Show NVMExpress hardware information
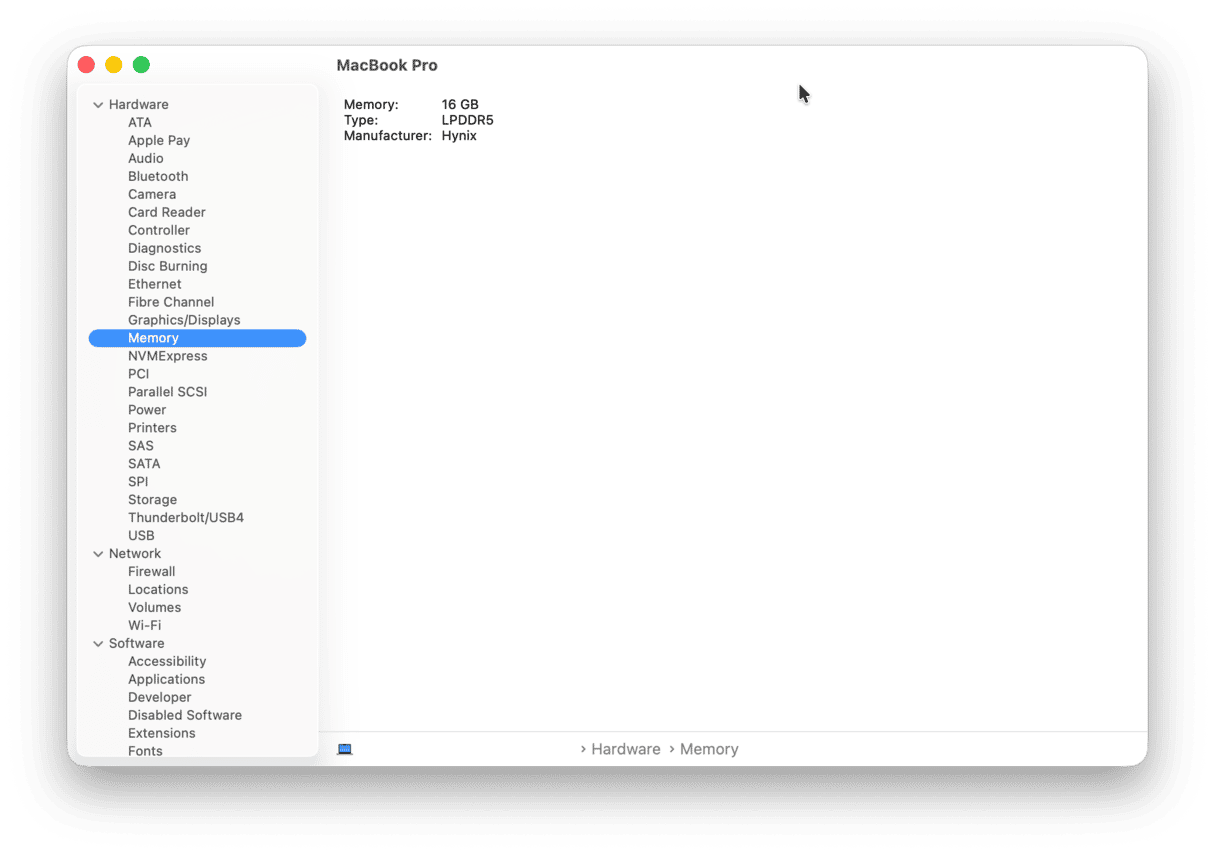Viewport: 1215px width, 855px height. [x=167, y=356]
